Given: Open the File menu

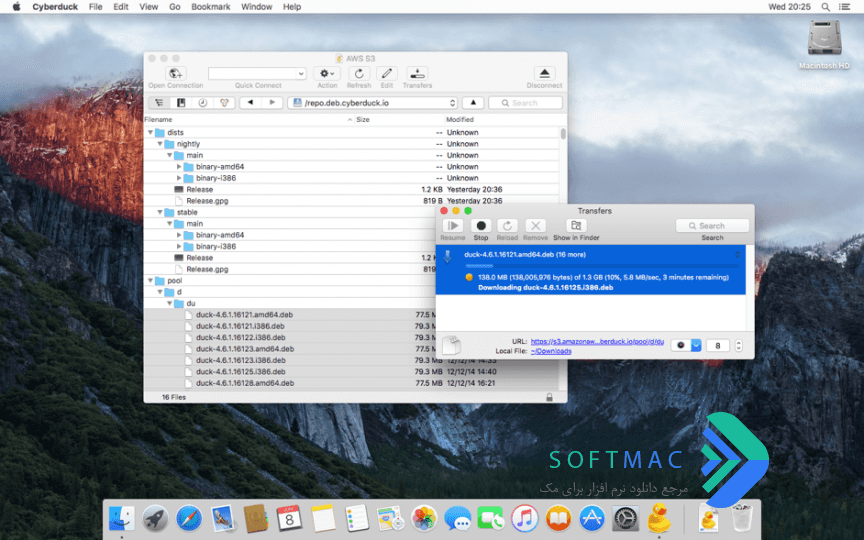Looking at the screenshot, I should (x=95, y=7).
